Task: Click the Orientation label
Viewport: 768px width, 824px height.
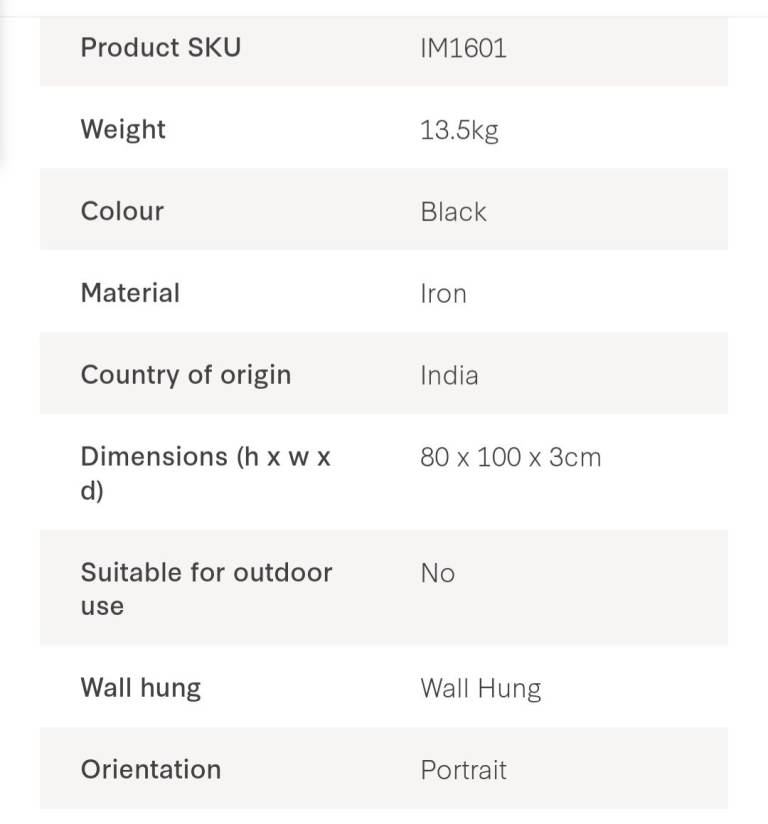Action: [151, 770]
